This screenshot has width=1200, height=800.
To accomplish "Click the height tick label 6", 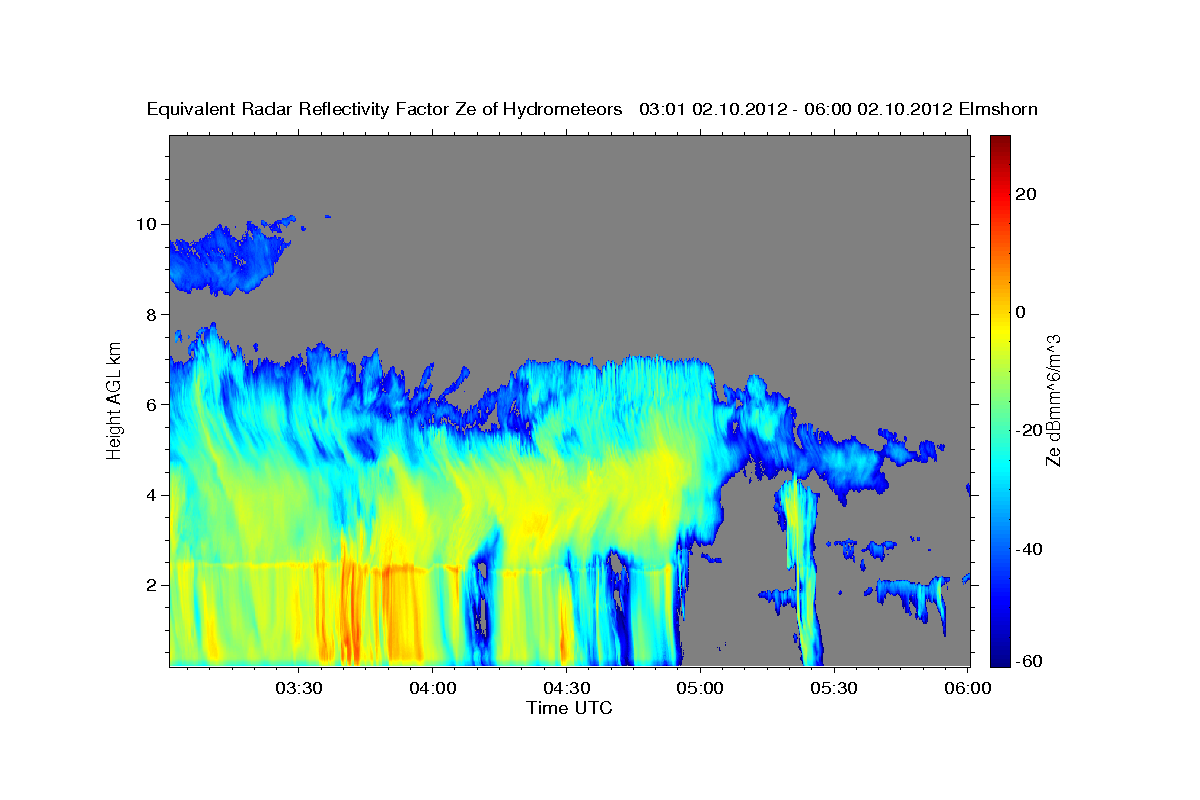I will click(x=154, y=404).
